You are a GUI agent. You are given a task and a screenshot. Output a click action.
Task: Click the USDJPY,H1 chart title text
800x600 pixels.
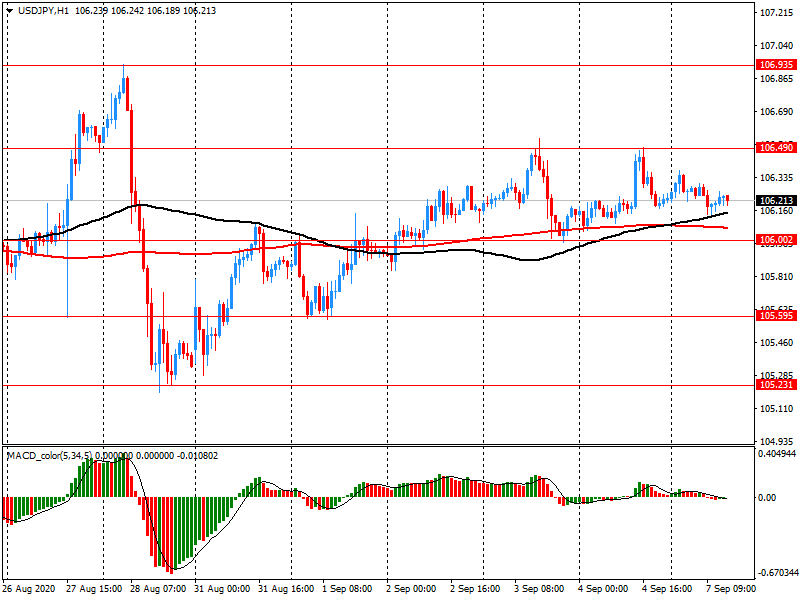(44, 10)
